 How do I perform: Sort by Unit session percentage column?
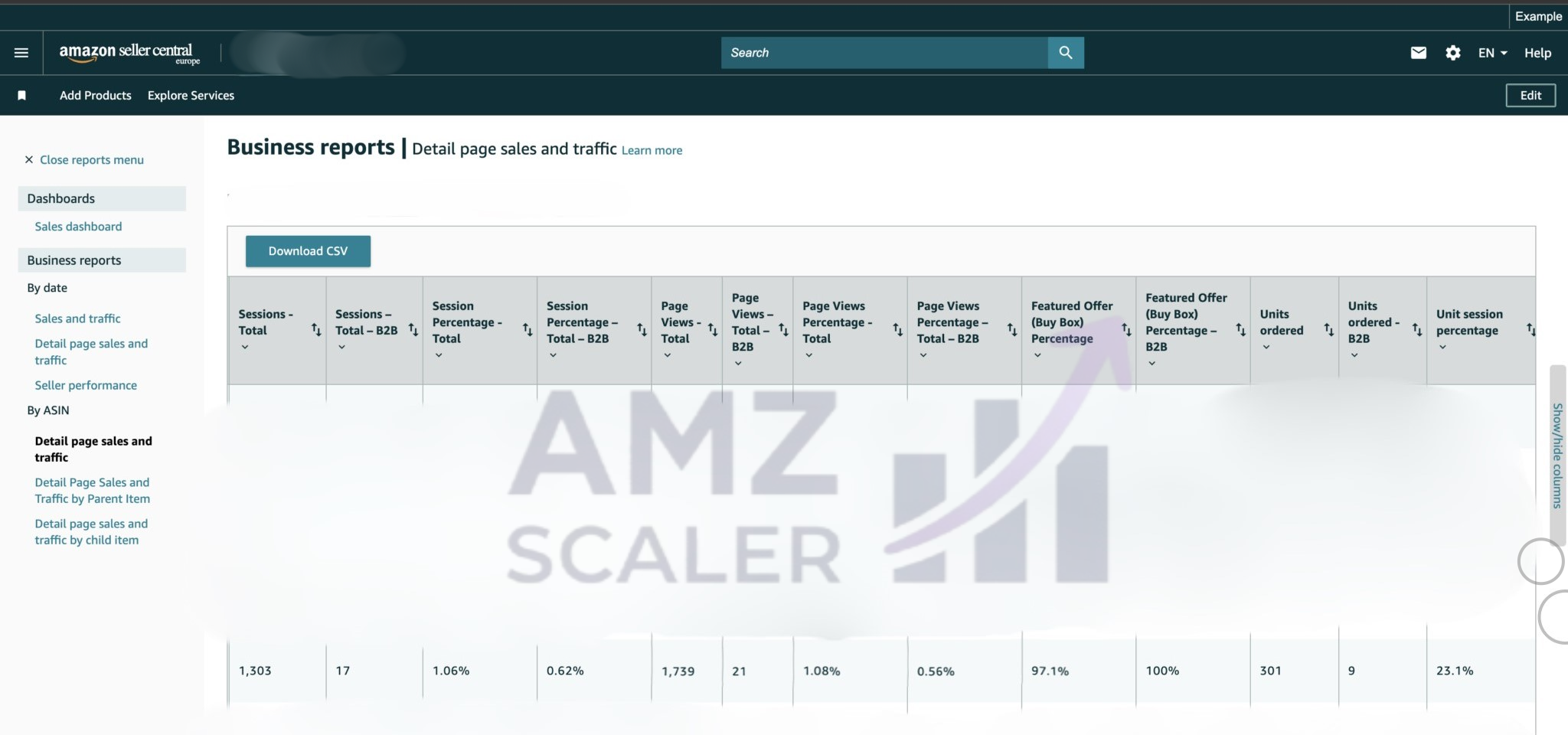(x=1530, y=330)
